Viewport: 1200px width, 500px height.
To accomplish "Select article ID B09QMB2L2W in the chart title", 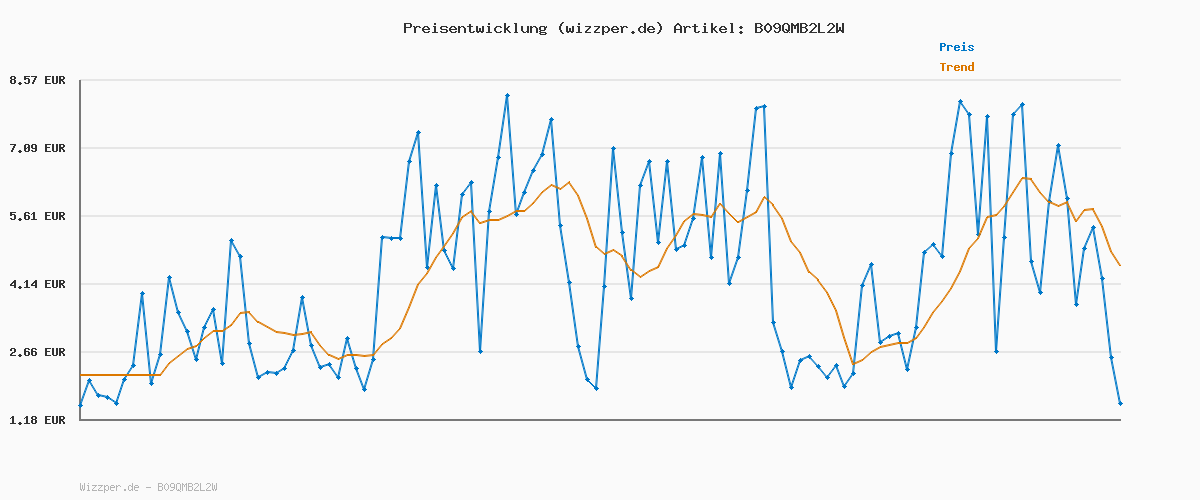I will click(x=799, y=28).
